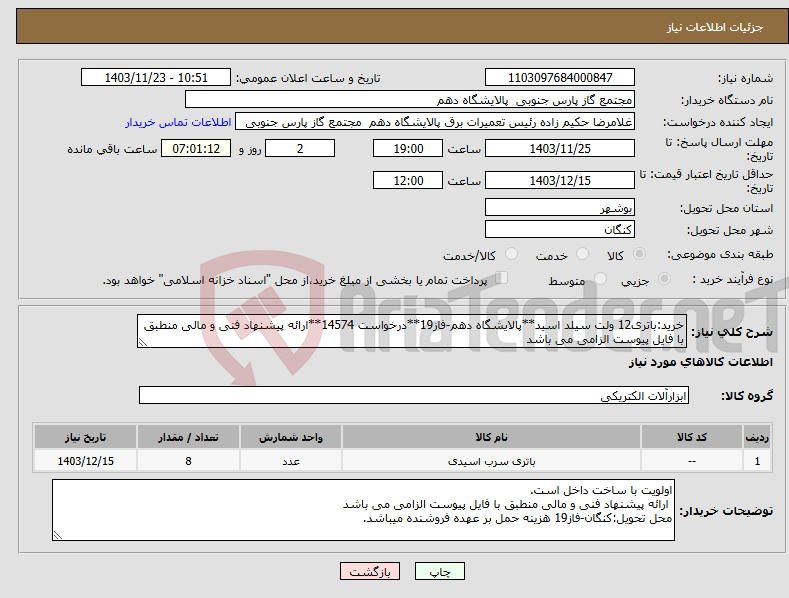Click the item name باتری سرب اسیدی
Viewport: 789px width, 598px height.
coord(491,461)
